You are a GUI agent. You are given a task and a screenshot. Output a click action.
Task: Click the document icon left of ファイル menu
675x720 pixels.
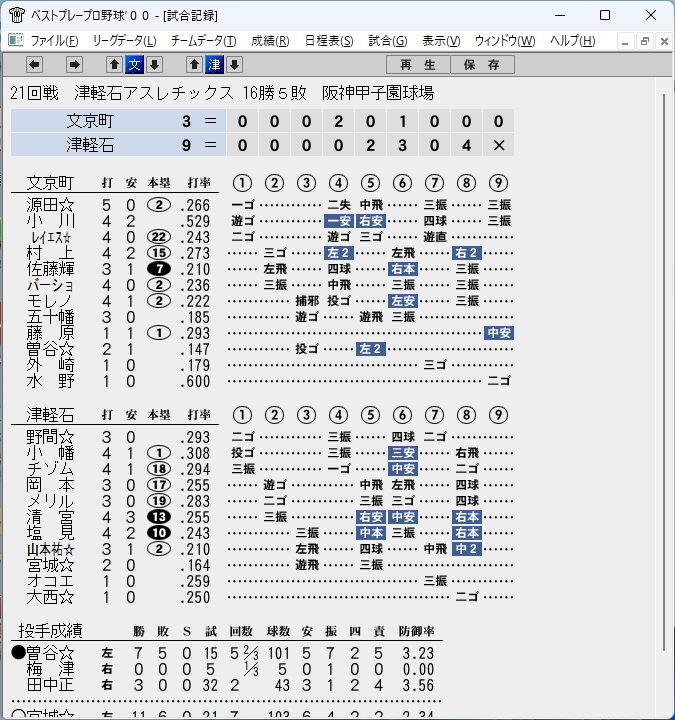pos(16,40)
